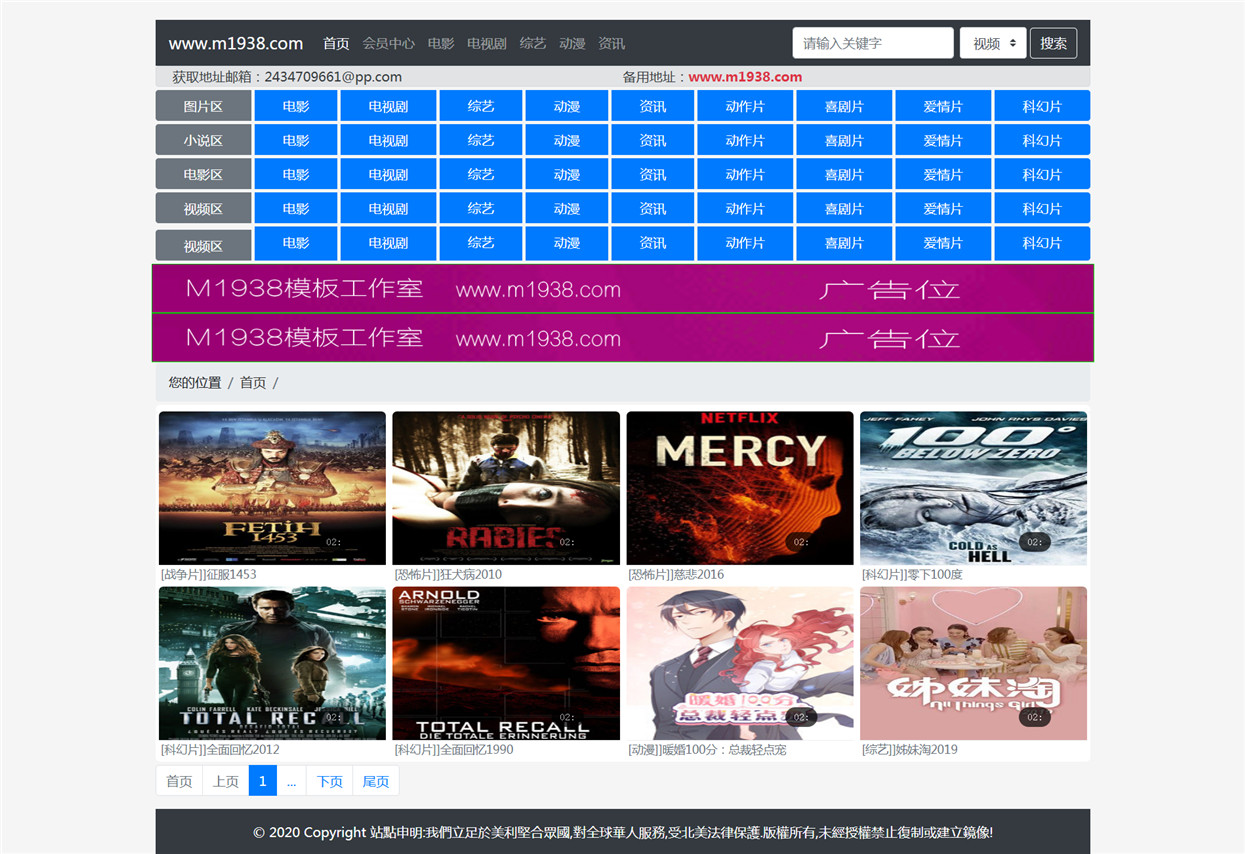Click the www.m1938.com site logo
1245x854 pixels.
click(236, 43)
